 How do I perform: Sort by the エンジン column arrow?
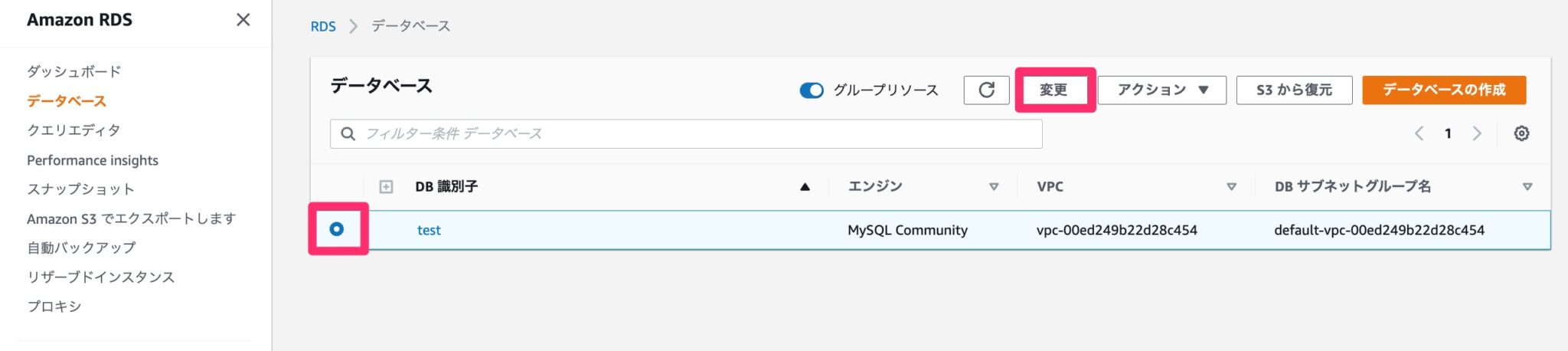point(994,187)
